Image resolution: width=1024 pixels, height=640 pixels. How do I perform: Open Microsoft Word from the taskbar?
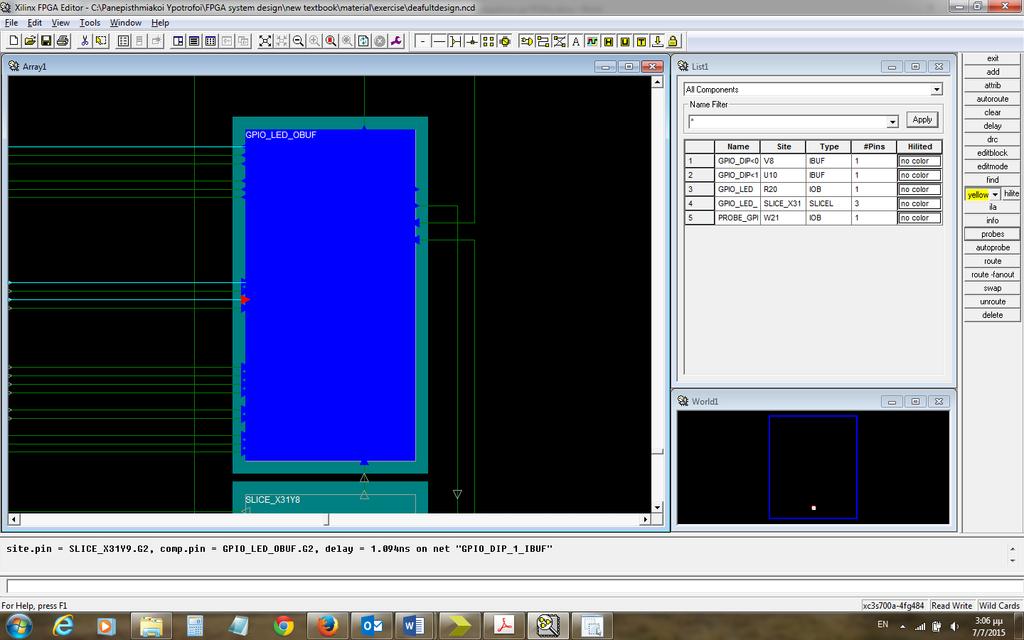tap(413, 626)
